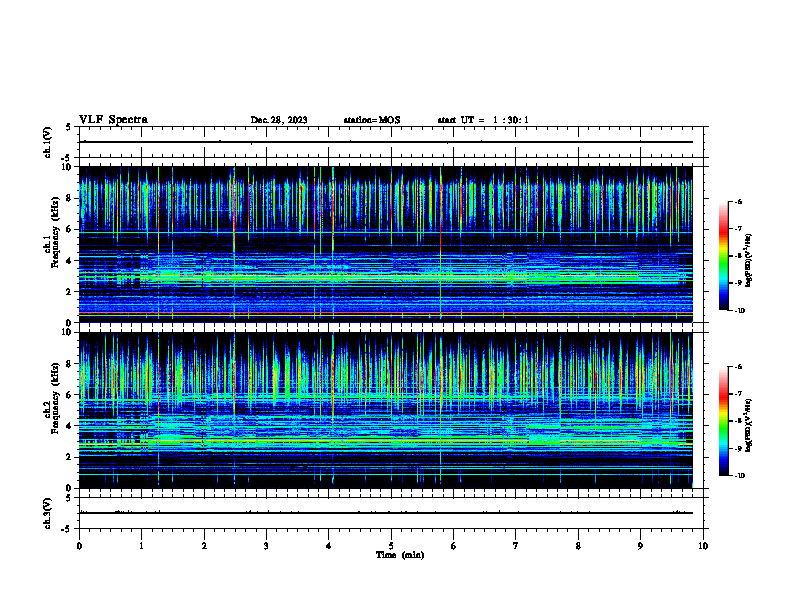Click the "-6" label on ch.1 color scale
Screen dimensions: 792x612
[x=738, y=201]
